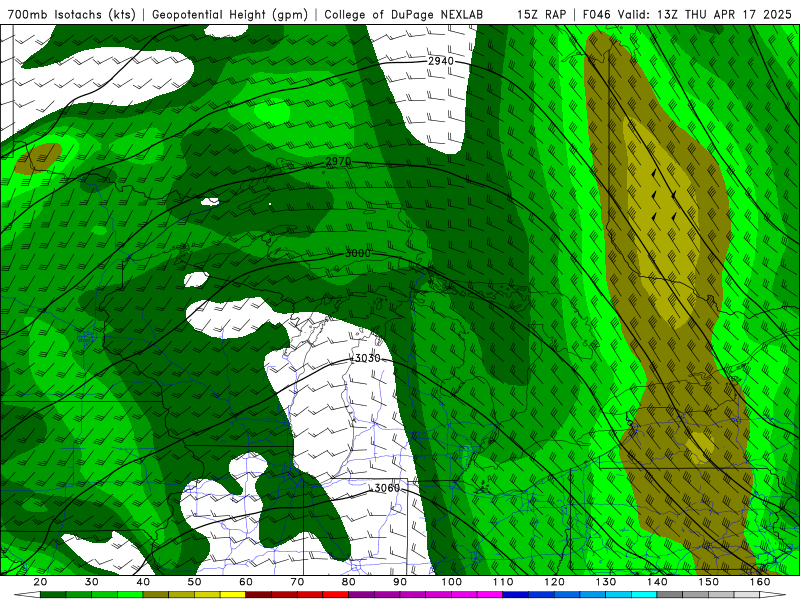This screenshot has height=600, width=800.
Task: Click the dark red swatch under 60
Action: pos(259,595)
